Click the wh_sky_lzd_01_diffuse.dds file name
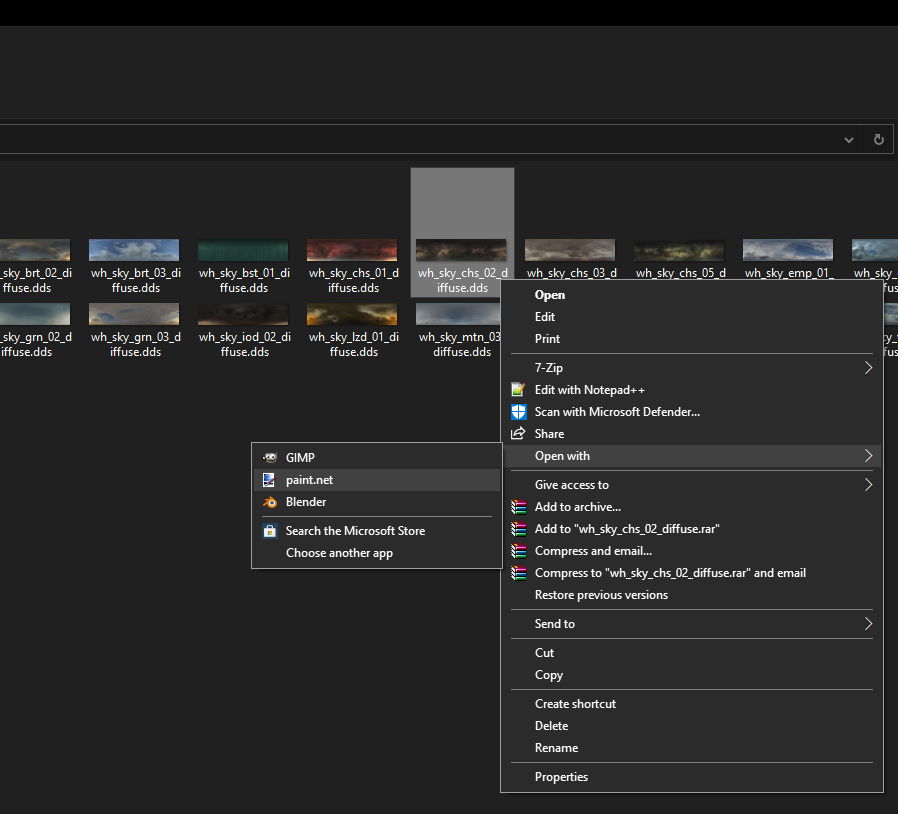The height and width of the screenshot is (814, 898). tap(354, 345)
